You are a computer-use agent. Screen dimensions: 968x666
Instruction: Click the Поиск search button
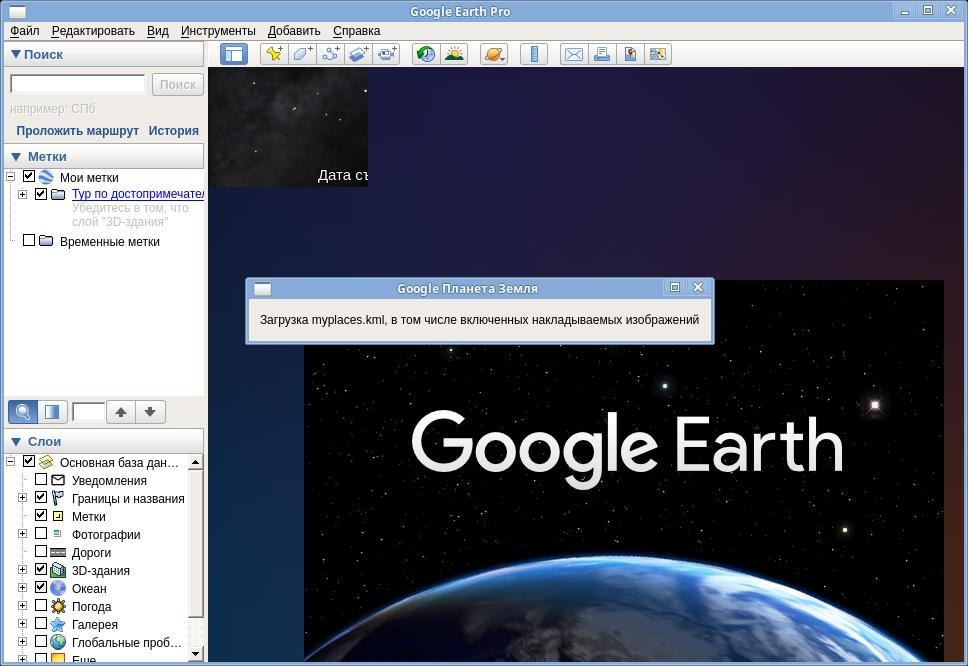click(x=178, y=85)
